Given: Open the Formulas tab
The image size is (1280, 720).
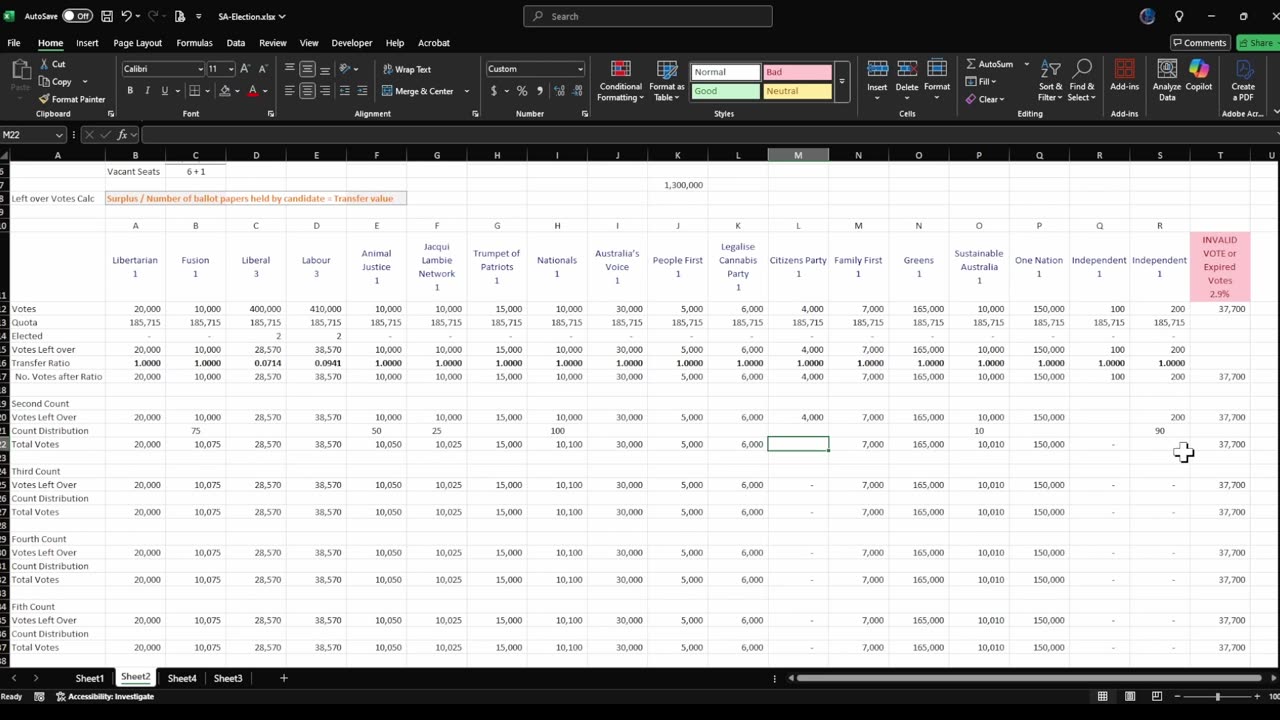Looking at the screenshot, I should (x=194, y=43).
